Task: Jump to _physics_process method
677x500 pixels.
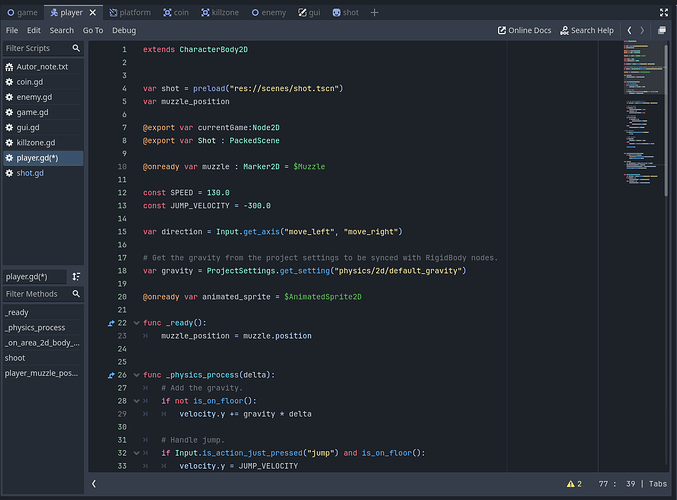Action: [42, 328]
